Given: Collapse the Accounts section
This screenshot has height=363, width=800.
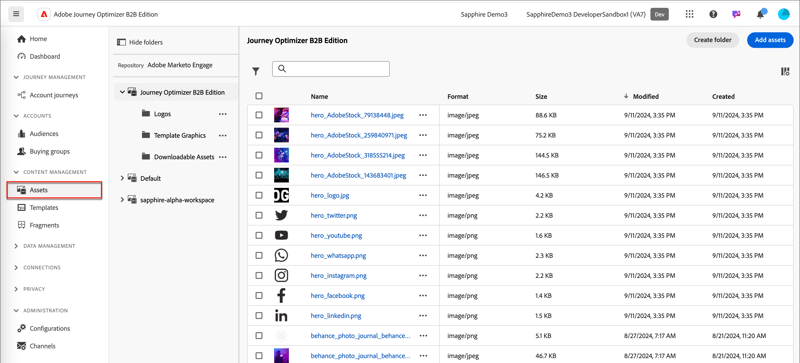Looking at the screenshot, I should pos(16,116).
